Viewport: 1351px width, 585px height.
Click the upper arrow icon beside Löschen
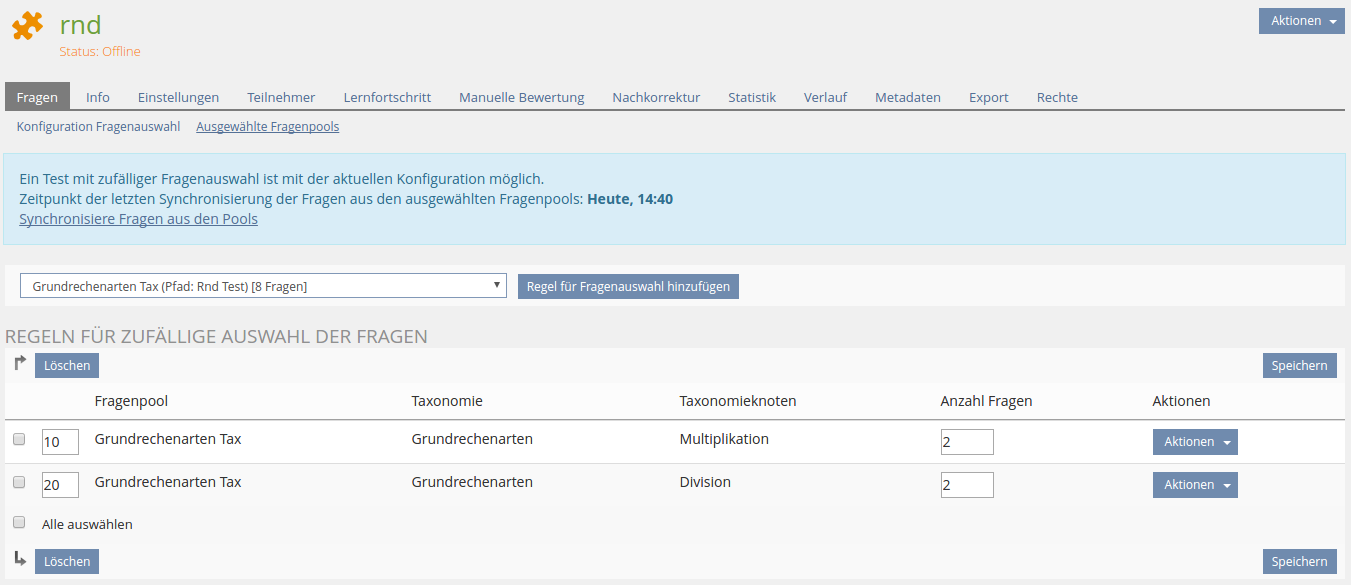19,364
